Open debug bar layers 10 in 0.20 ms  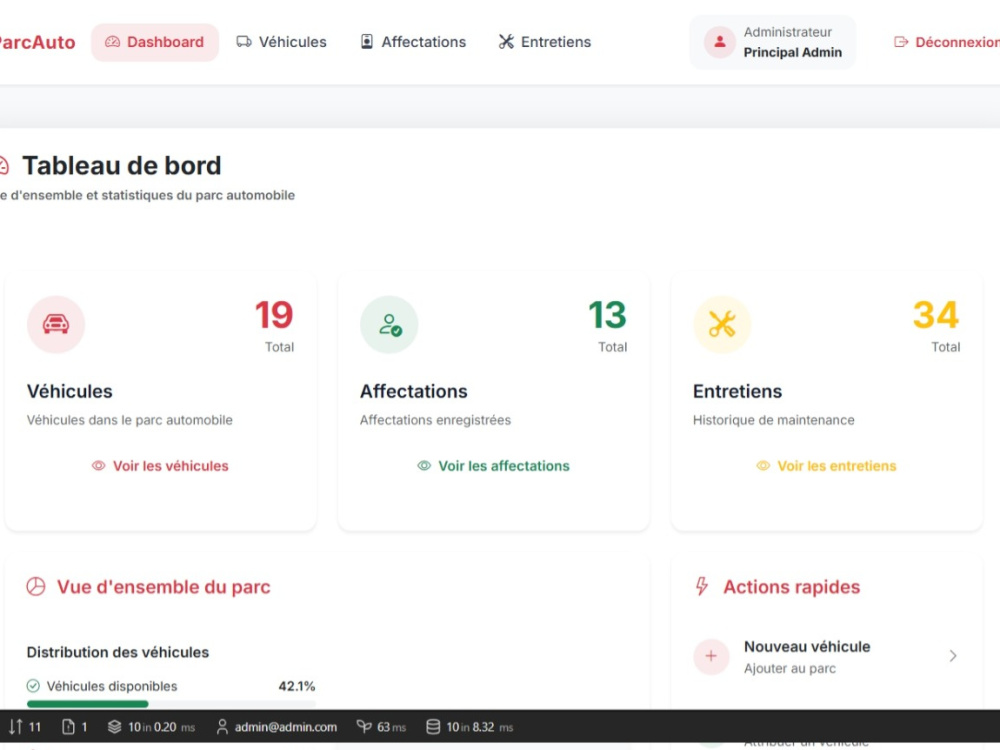tap(151, 727)
